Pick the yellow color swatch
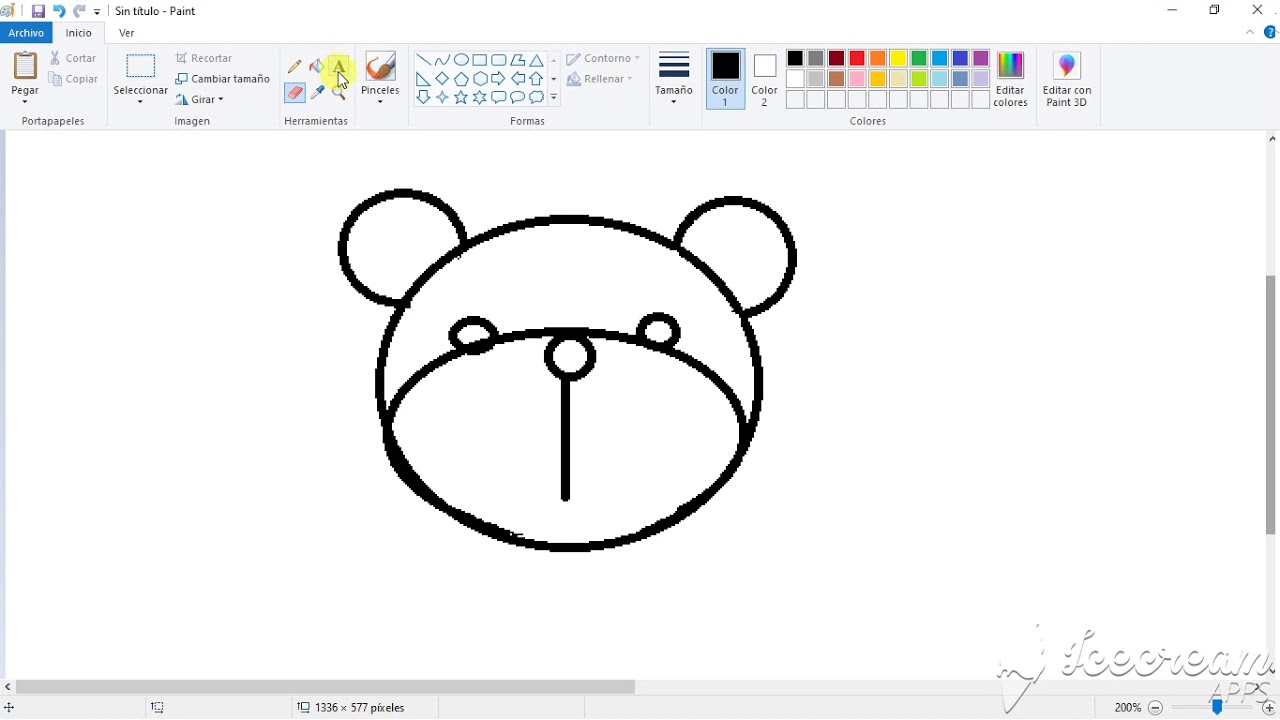The width and height of the screenshot is (1280, 720). pos(898,59)
